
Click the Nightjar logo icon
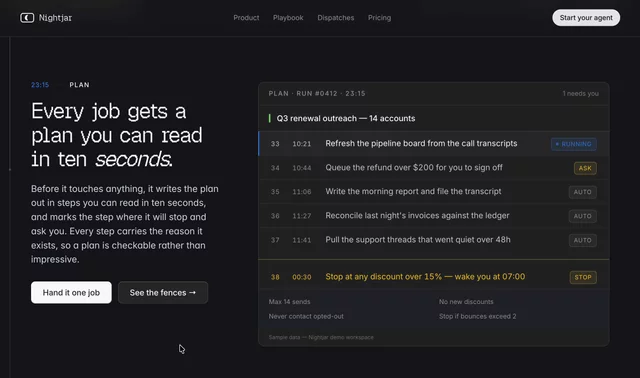27,18
